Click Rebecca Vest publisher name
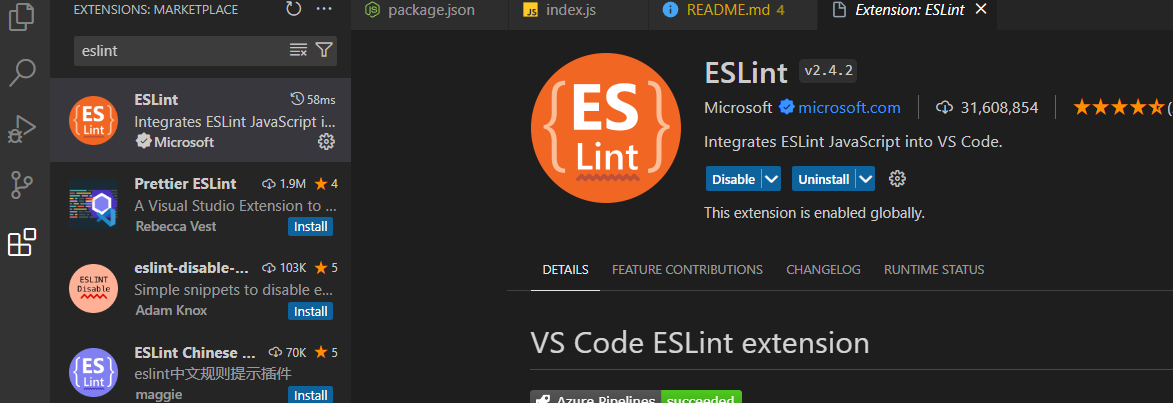 pyautogui.click(x=176, y=227)
